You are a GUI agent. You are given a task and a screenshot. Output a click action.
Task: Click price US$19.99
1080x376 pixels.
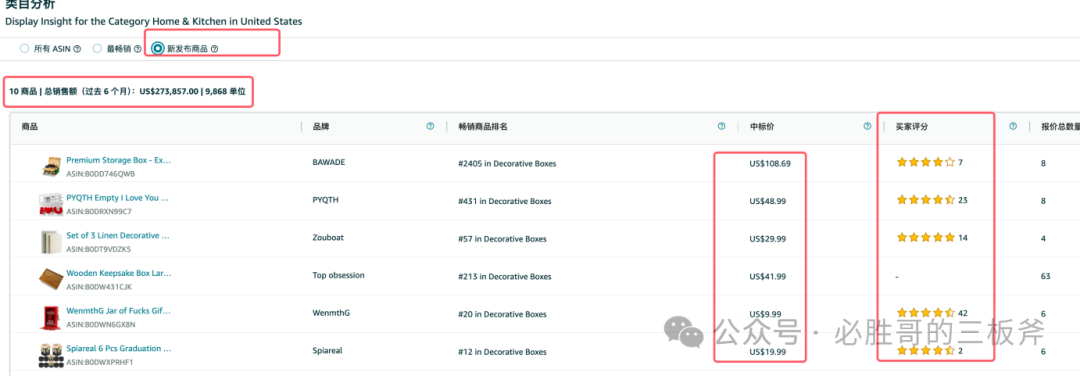pyautogui.click(x=768, y=352)
